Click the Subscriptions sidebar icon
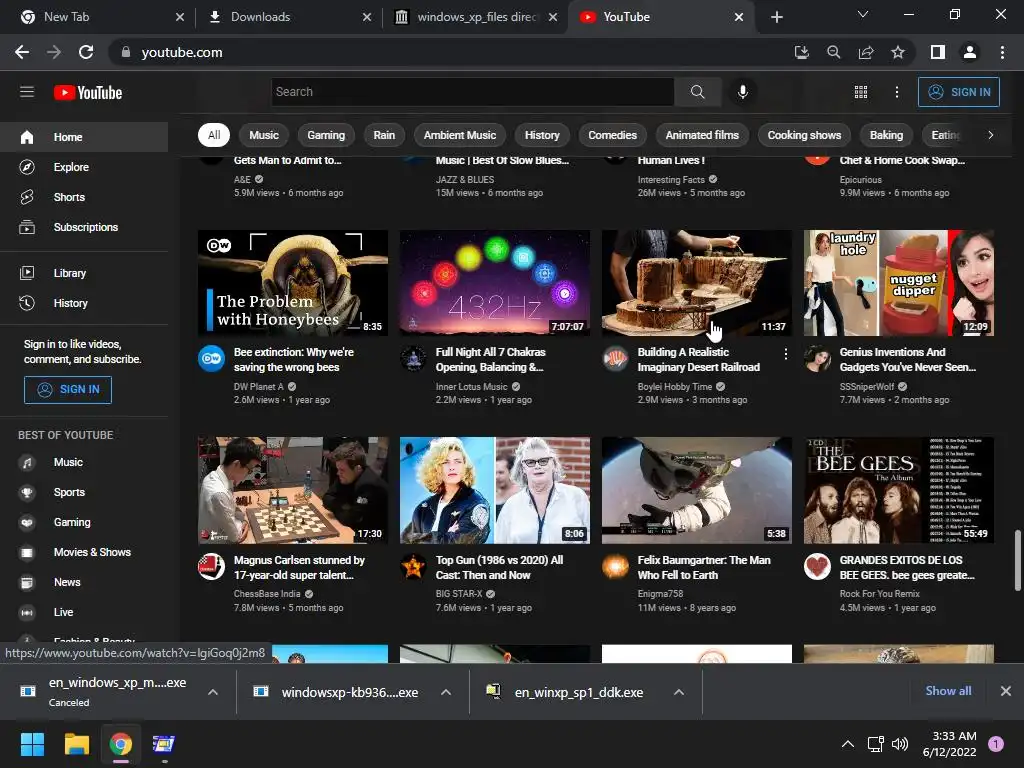The width and height of the screenshot is (1024, 768). coord(27,227)
